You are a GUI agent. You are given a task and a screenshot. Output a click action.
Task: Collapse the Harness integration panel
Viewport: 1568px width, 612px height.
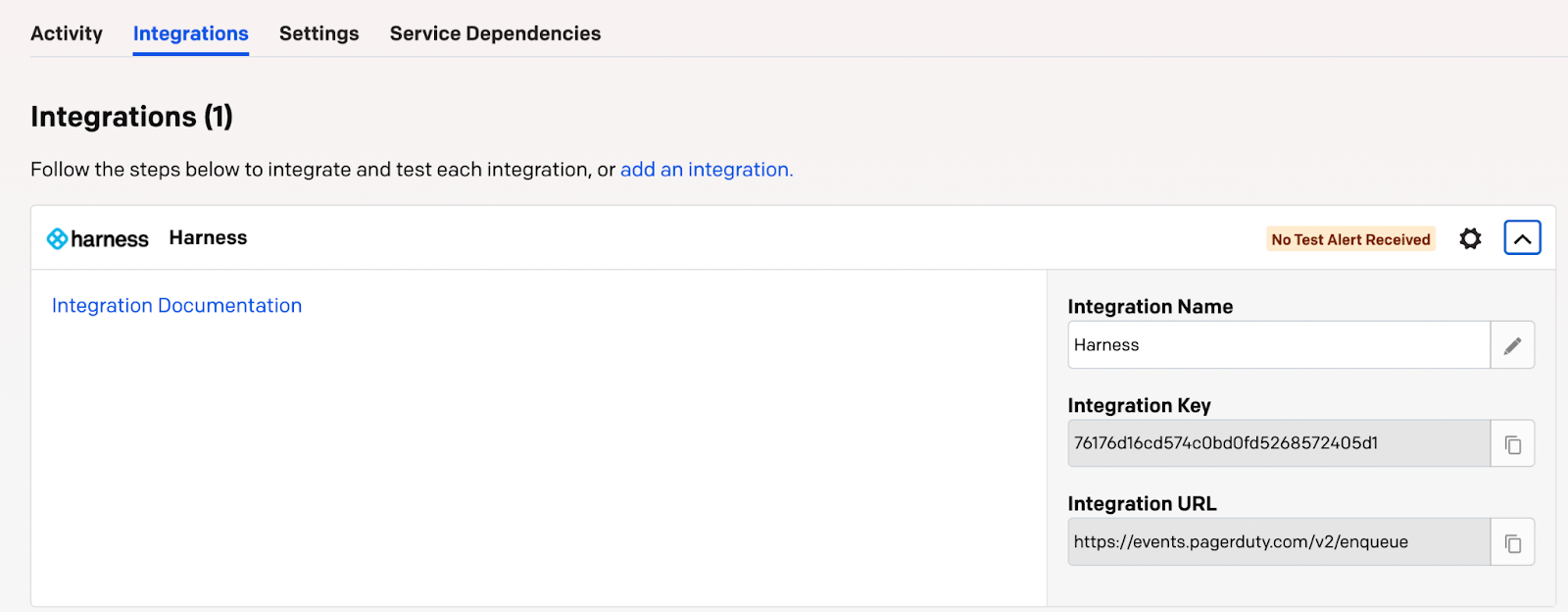tap(1521, 237)
